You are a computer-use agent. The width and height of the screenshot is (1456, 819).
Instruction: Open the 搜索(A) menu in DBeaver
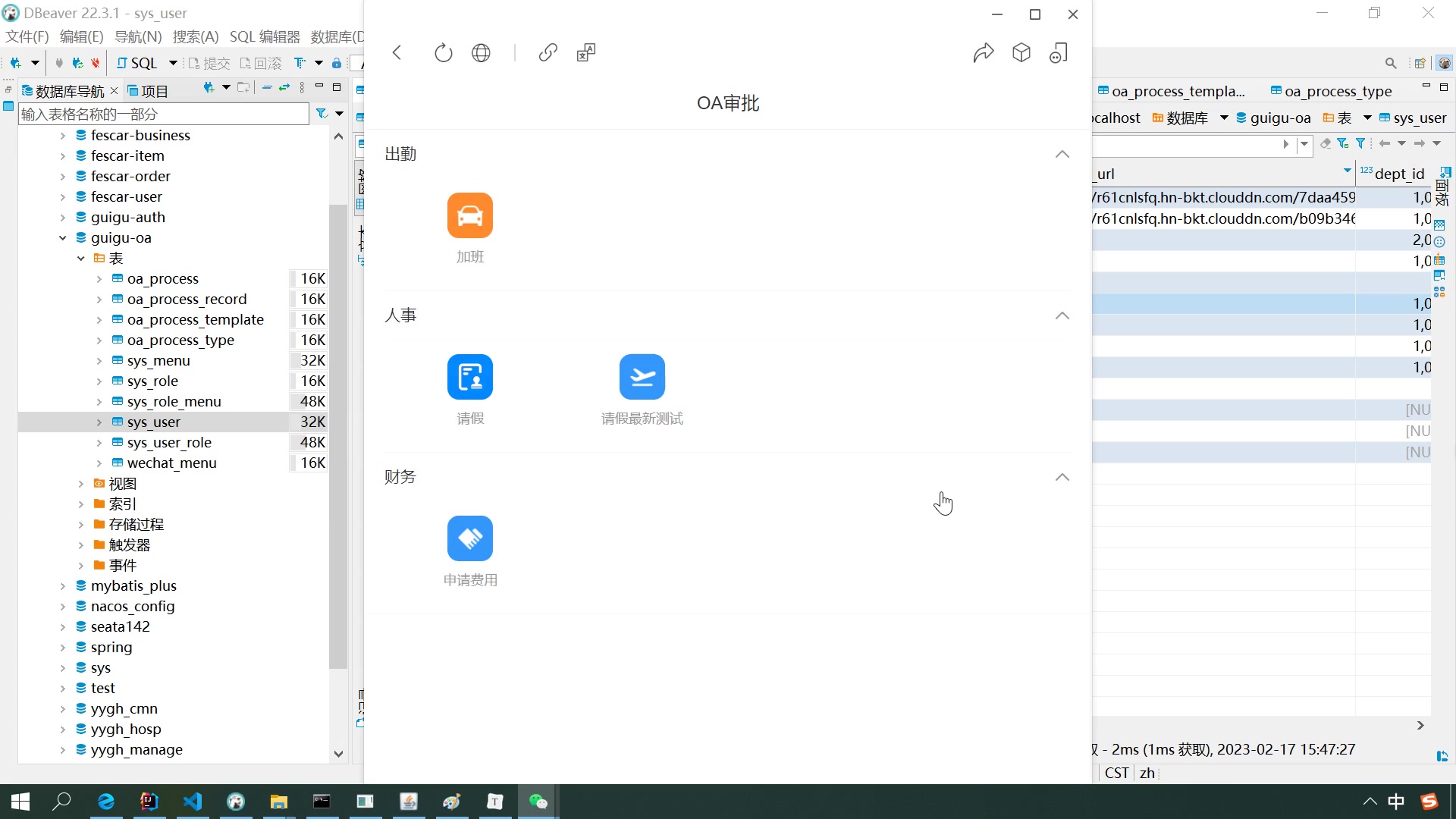pyautogui.click(x=196, y=36)
